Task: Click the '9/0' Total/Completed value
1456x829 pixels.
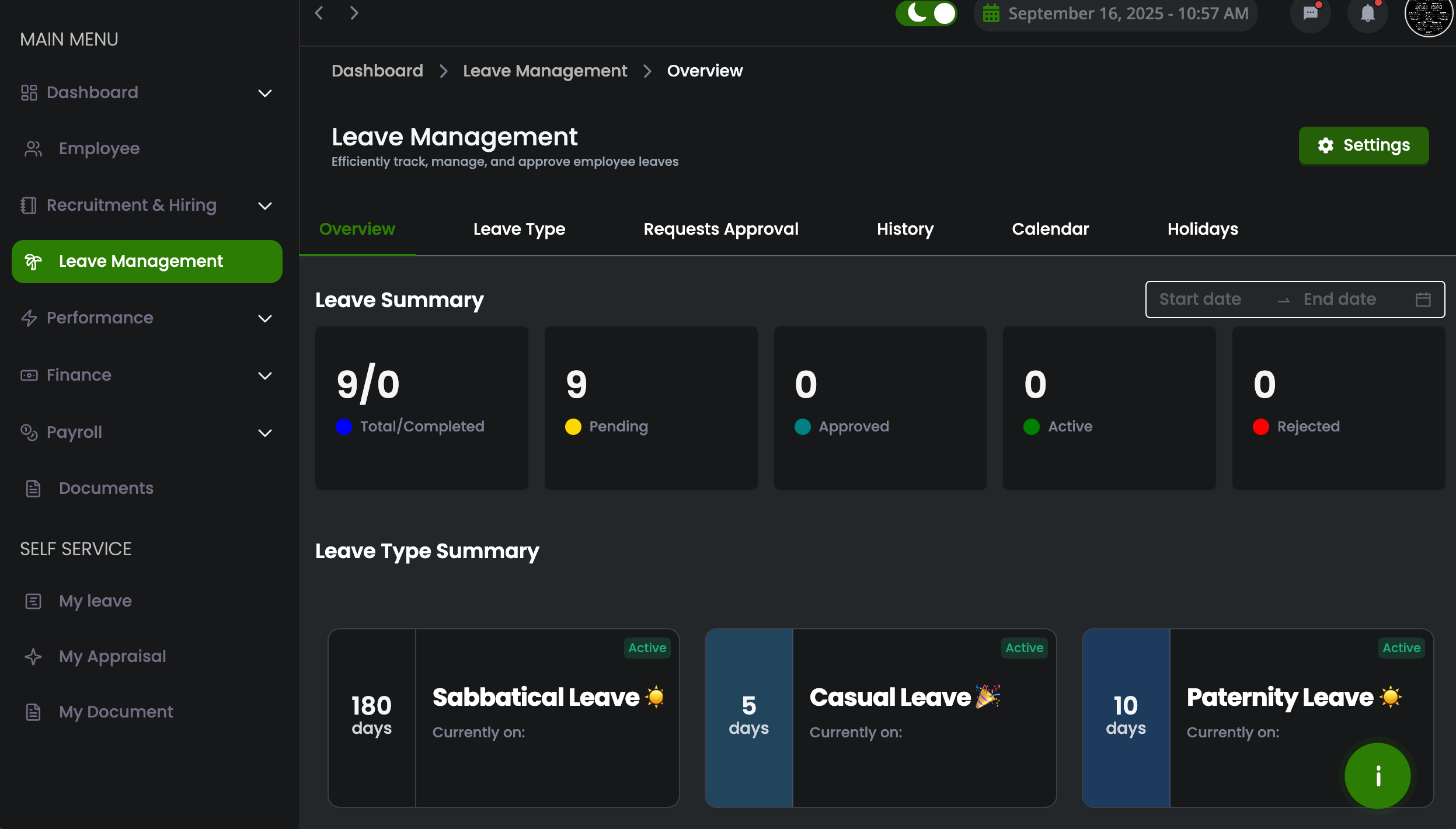Action: click(368, 385)
